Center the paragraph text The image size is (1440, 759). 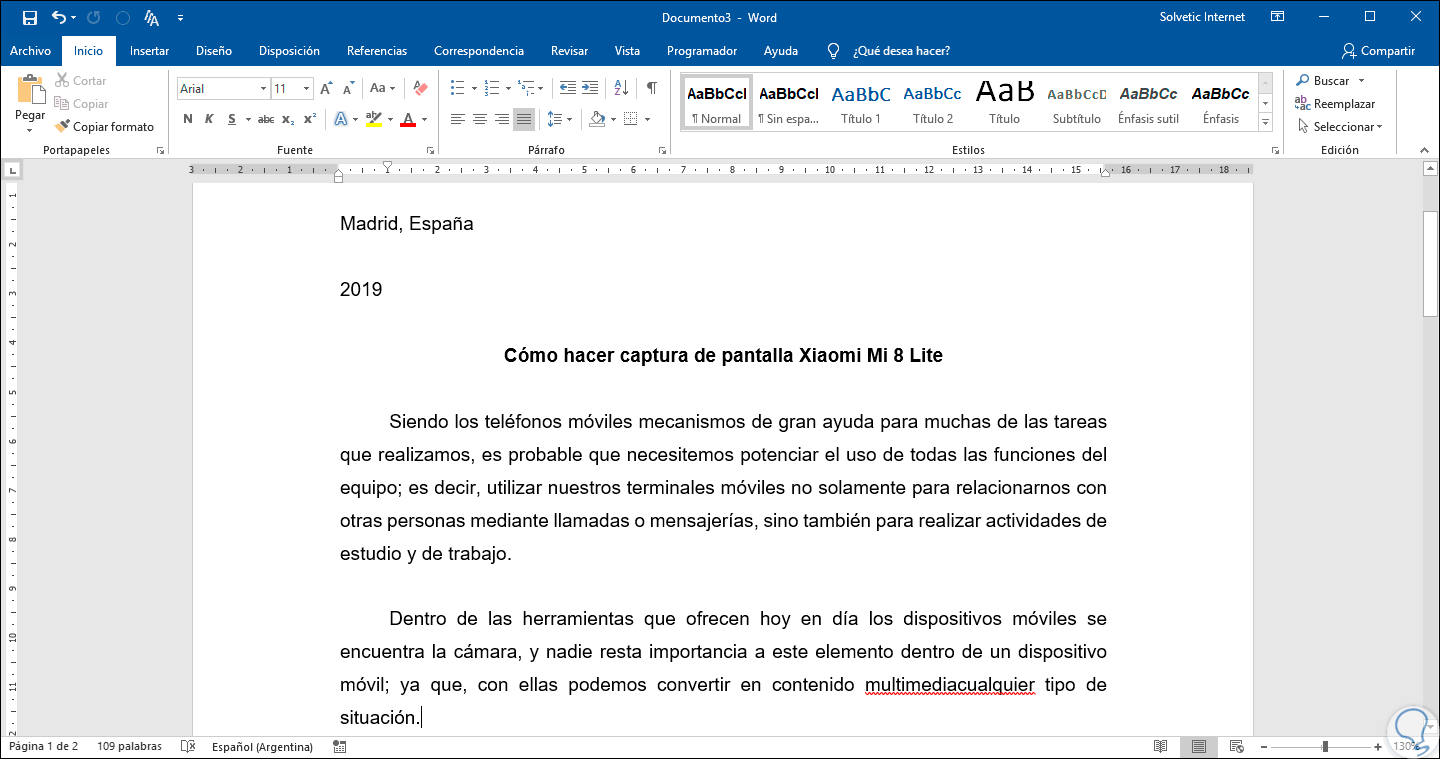(x=480, y=119)
